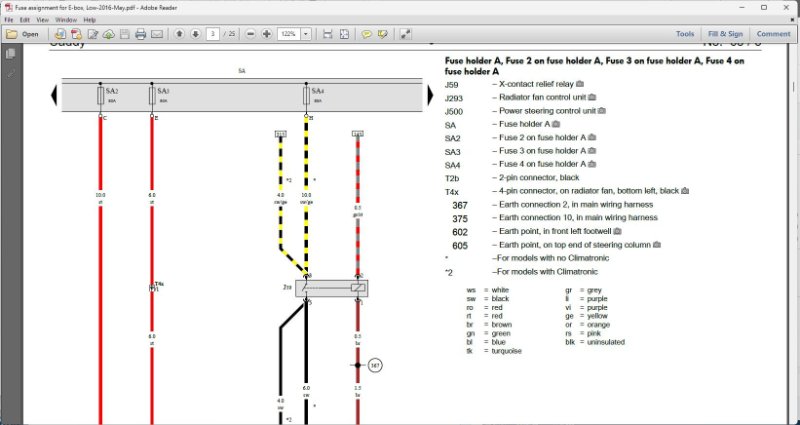Click the zoom percentage field 122%
This screenshot has height=425, width=800.
click(x=289, y=34)
